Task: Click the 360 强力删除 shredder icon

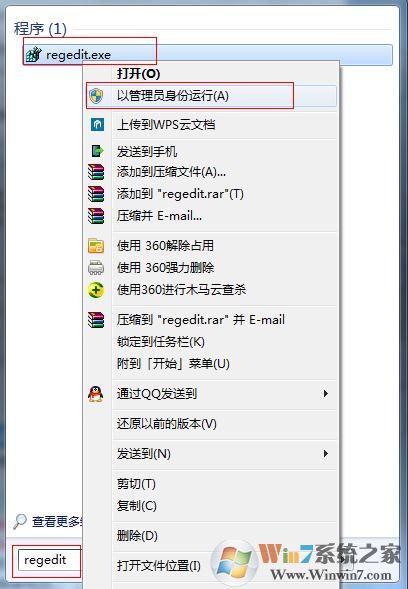Action: (x=96, y=267)
